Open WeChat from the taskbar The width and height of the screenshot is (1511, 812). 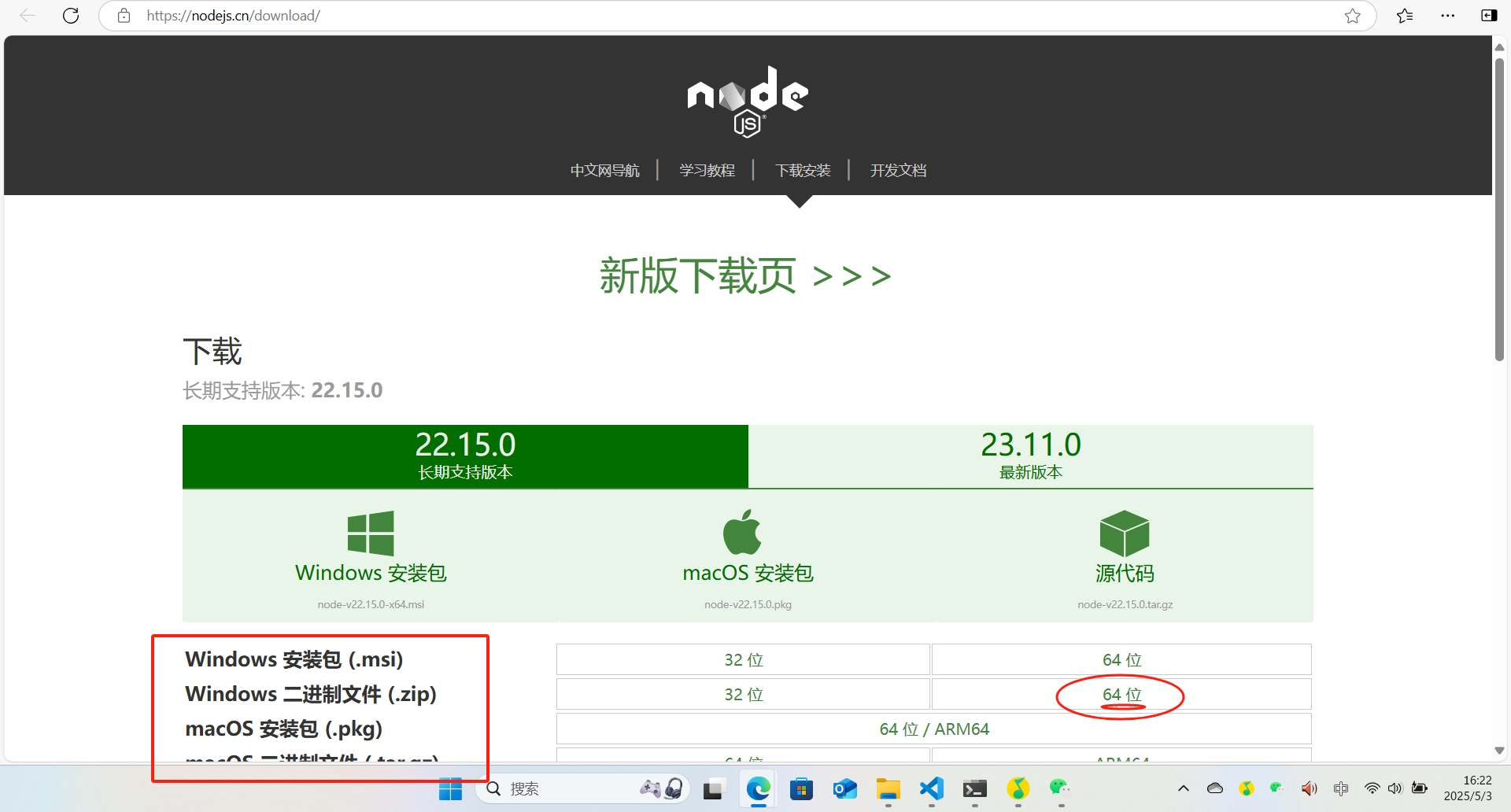point(1060,787)
